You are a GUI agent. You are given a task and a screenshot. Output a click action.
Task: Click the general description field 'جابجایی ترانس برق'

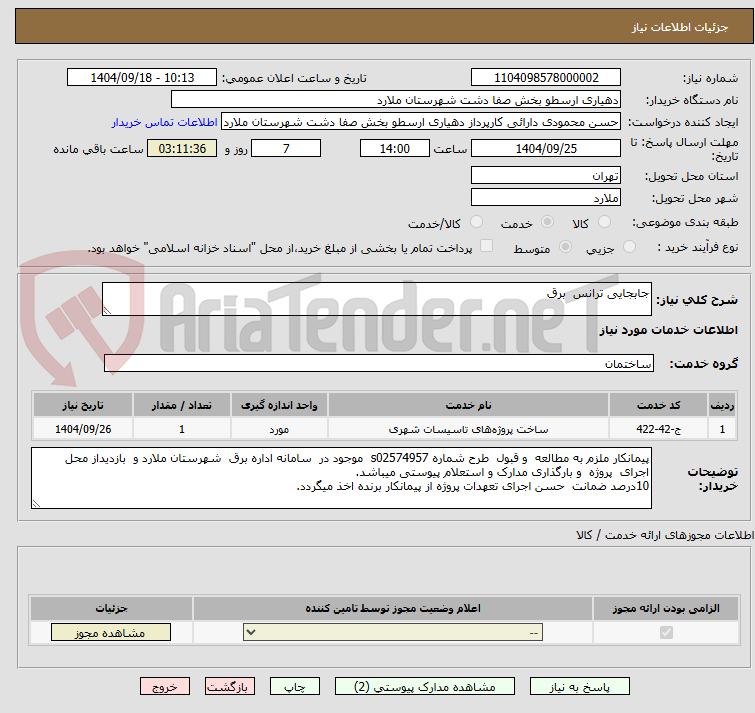tap(377, 299)
